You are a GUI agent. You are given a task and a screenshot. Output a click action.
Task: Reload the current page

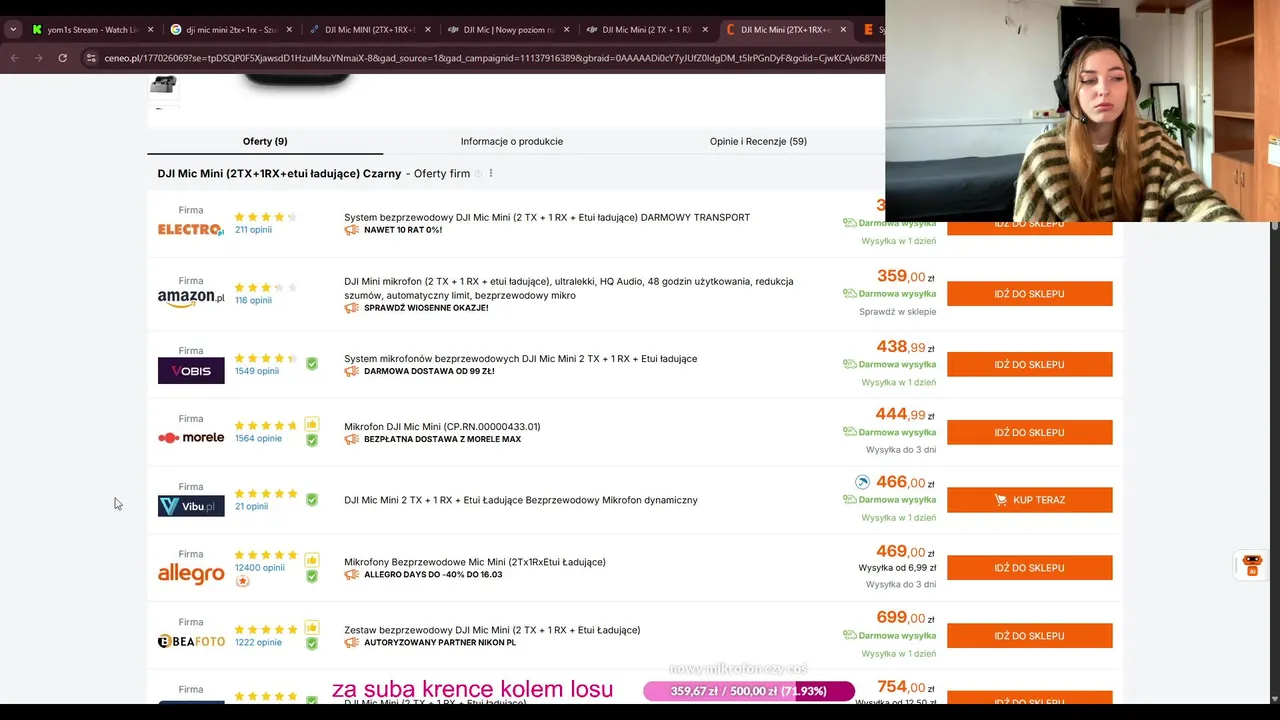click(x=62, y=58)
